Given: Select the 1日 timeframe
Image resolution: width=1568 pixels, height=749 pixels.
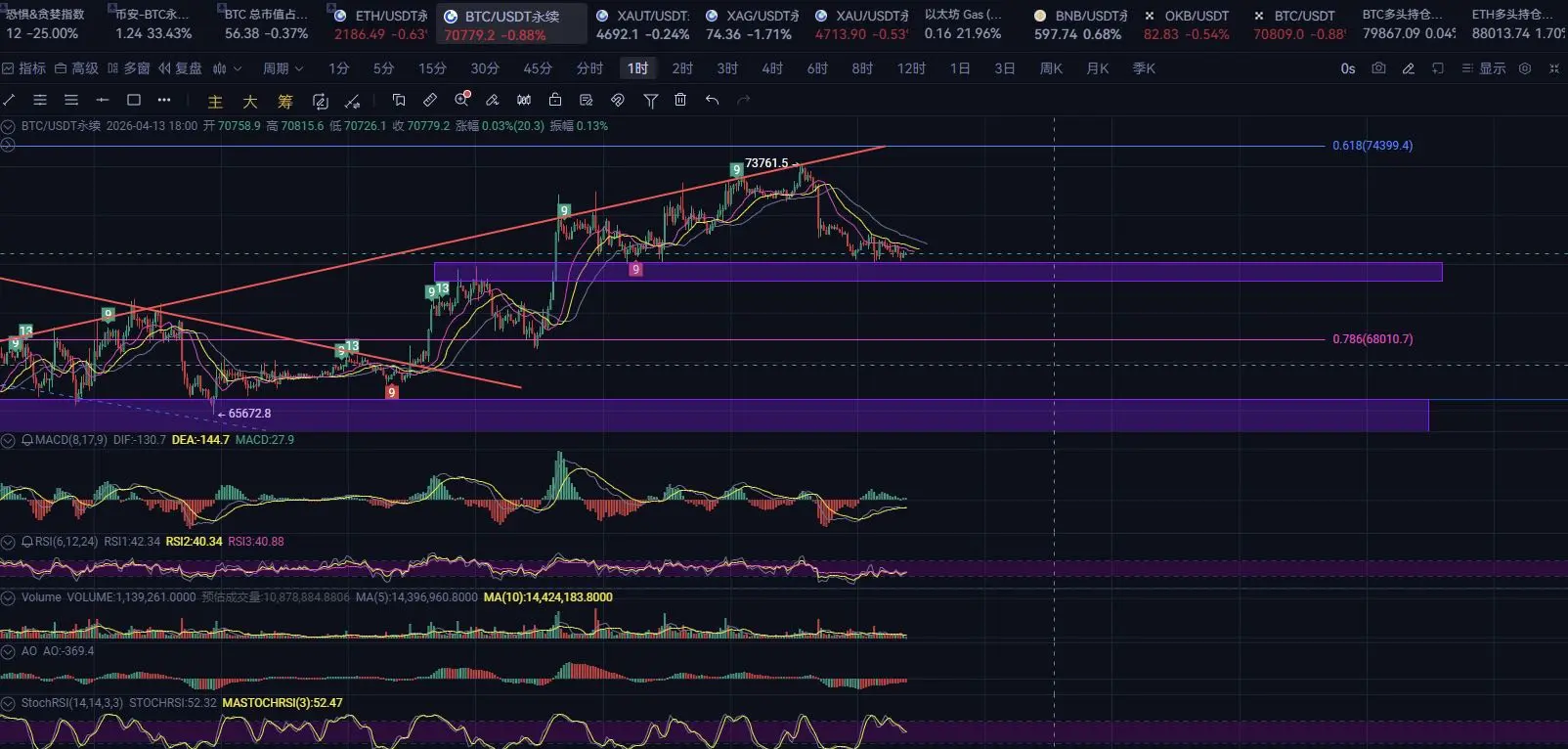Looking at the screenshot, I should (x=960, y=68).
